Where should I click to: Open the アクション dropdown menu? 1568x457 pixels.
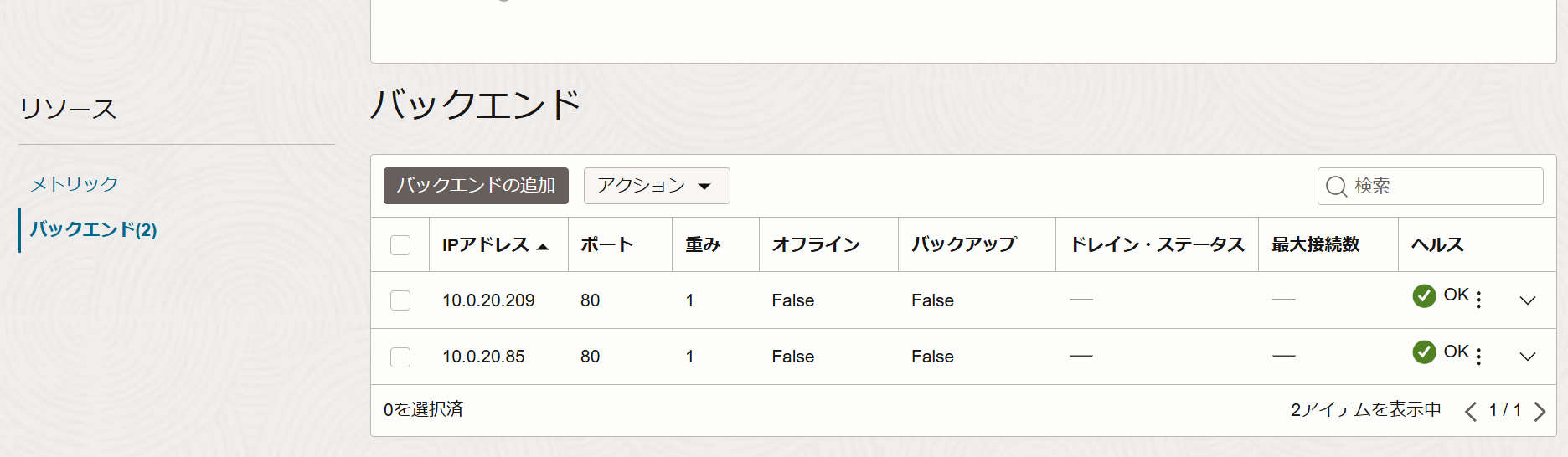(656, 186)
